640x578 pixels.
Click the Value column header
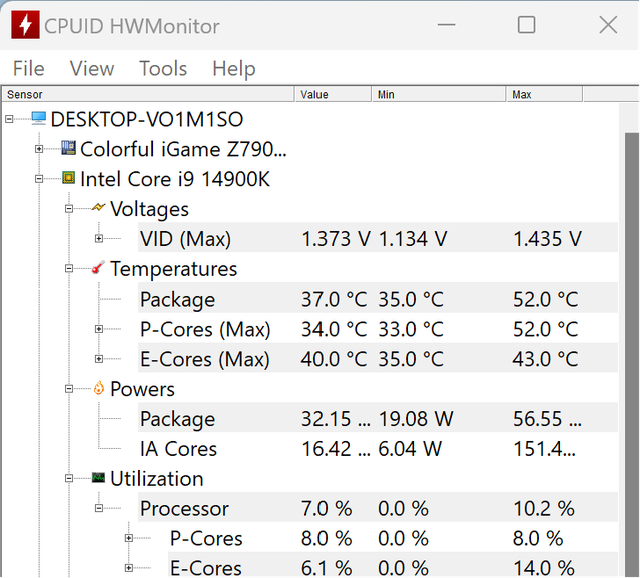click(x=333, y=94)
